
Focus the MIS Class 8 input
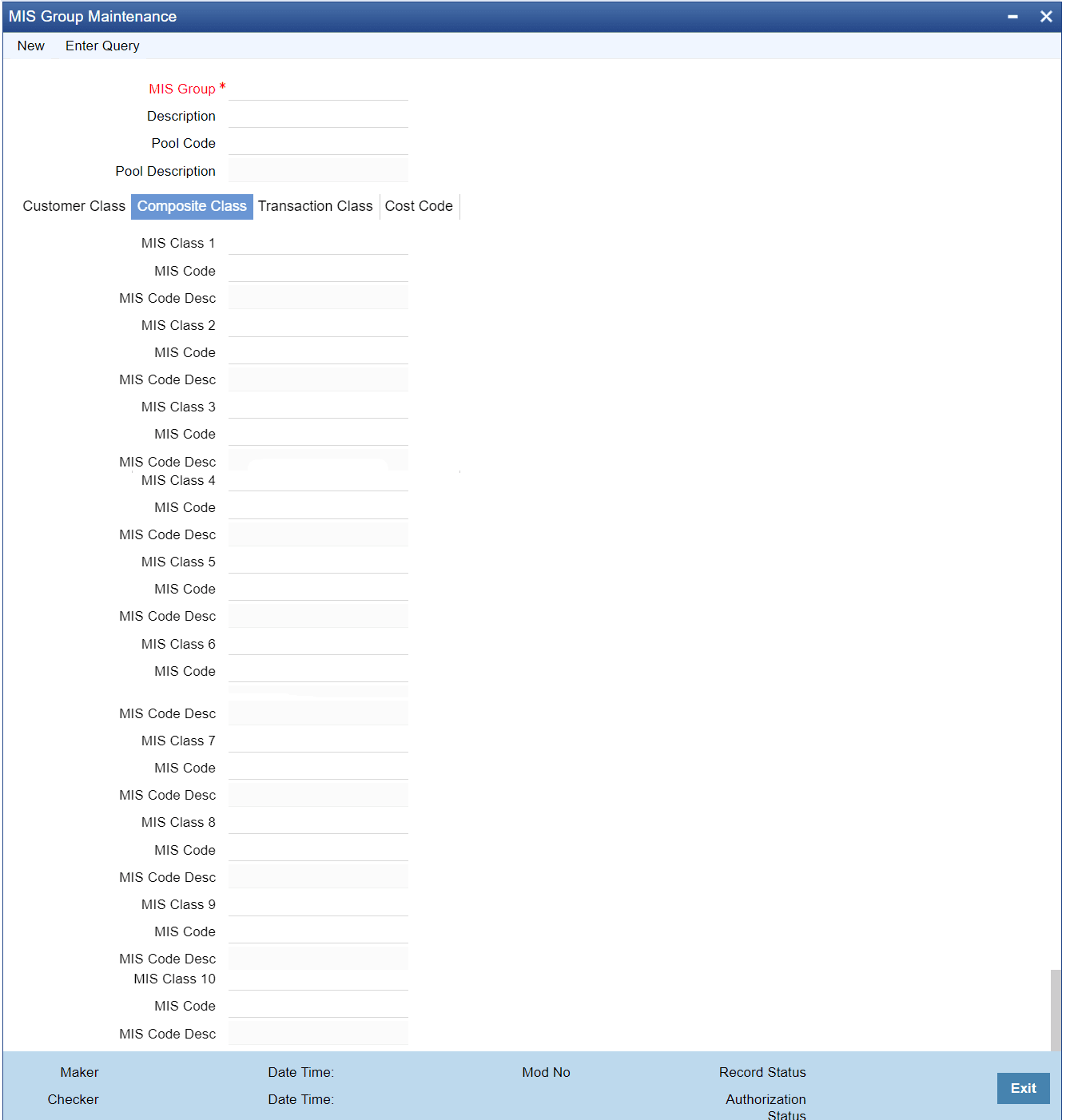point(318,822)
